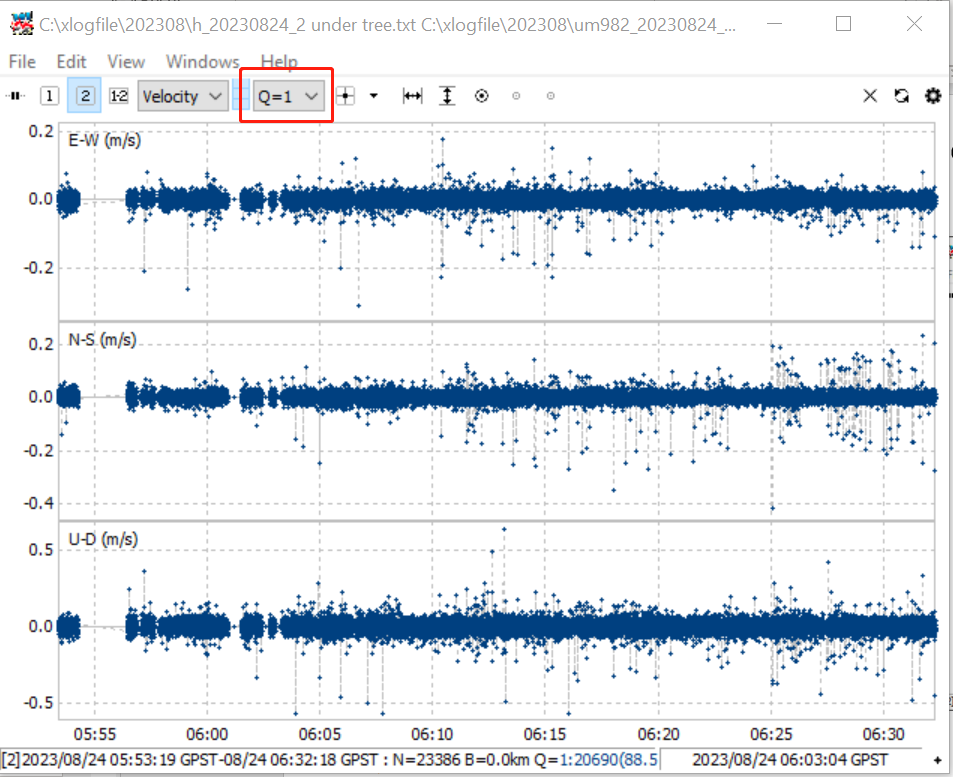The image size is (953, 777).
Task: Expand the arrow next to track point
Action: (374, 96)
